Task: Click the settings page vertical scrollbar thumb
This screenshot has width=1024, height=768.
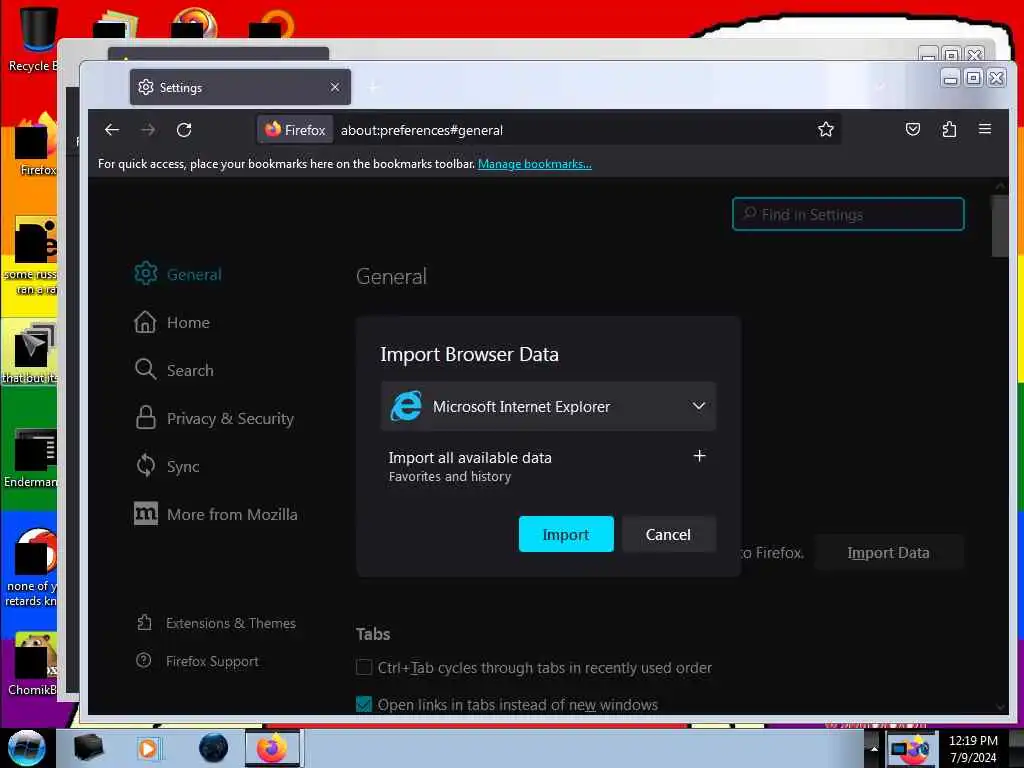Action: click(x=999, y=226)
